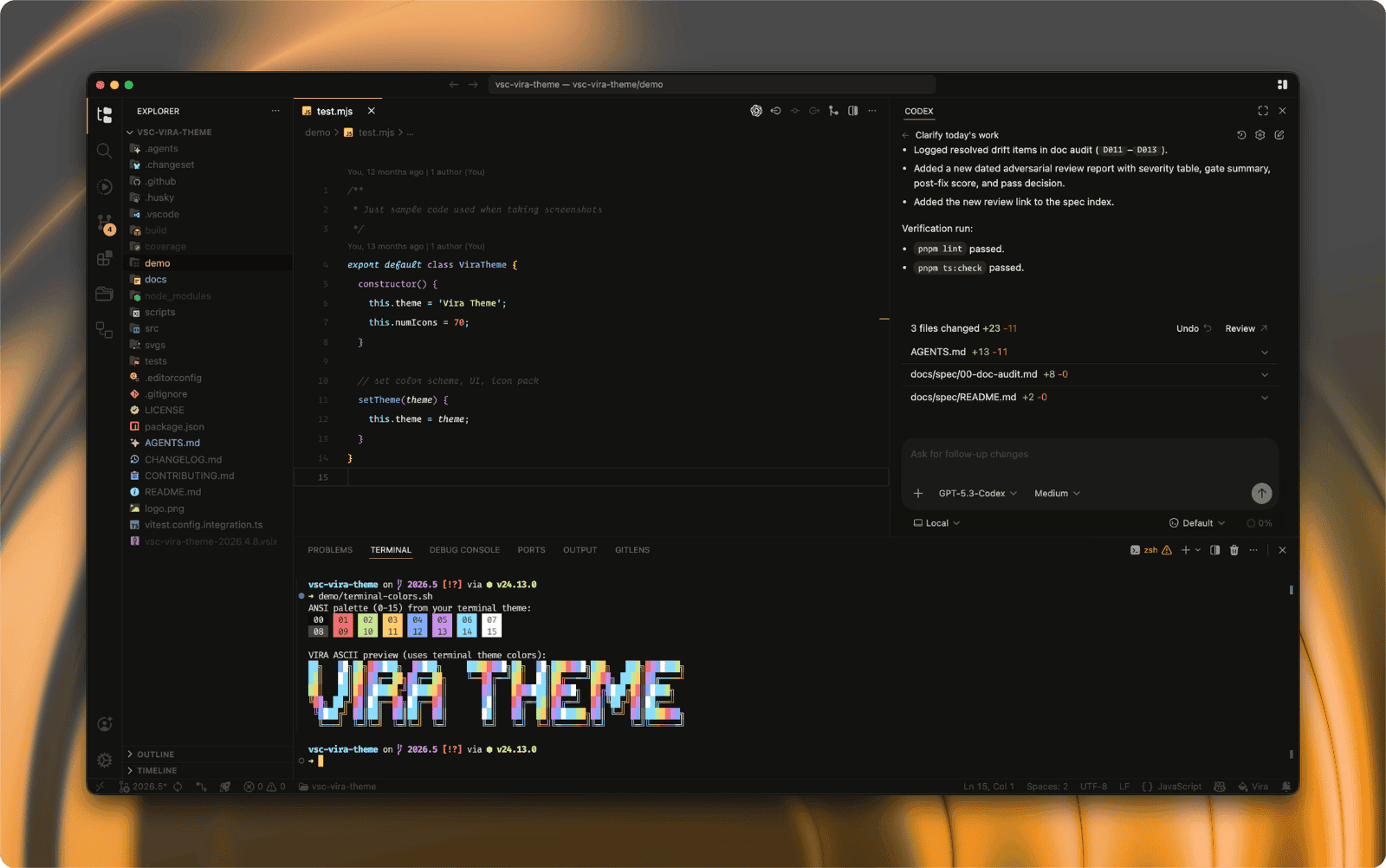Close the bottom terminal panel
Screen dimensions: 1386x868
click(1282, 550)
